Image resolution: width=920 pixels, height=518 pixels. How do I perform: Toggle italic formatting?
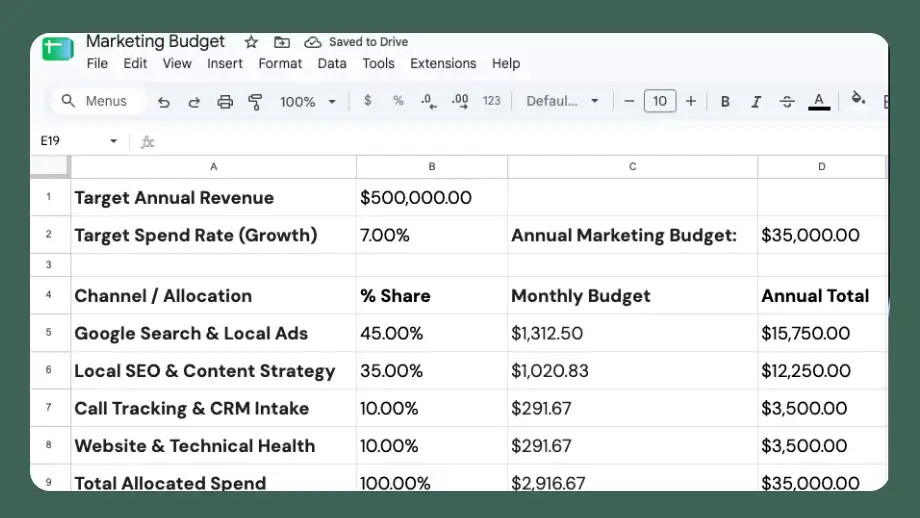(x=756, y=101)
